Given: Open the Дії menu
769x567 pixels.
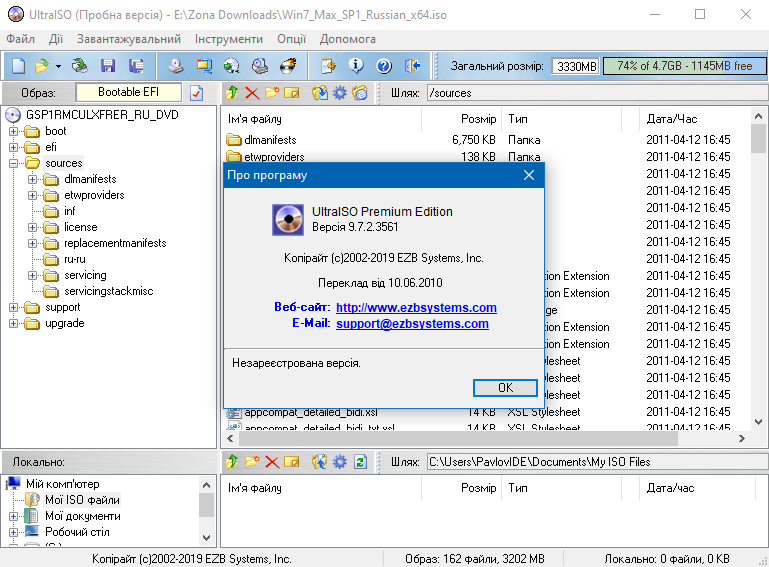Looking at the screenshot, I should [x=56, y=39].
